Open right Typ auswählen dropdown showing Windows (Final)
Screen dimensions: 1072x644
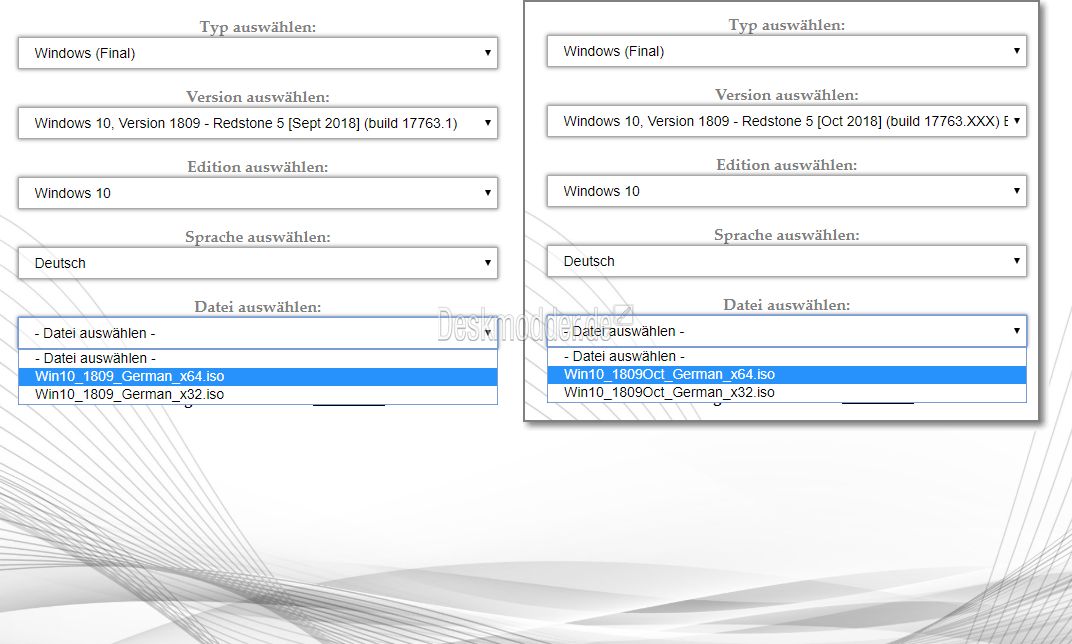click(x=787, y=51)
